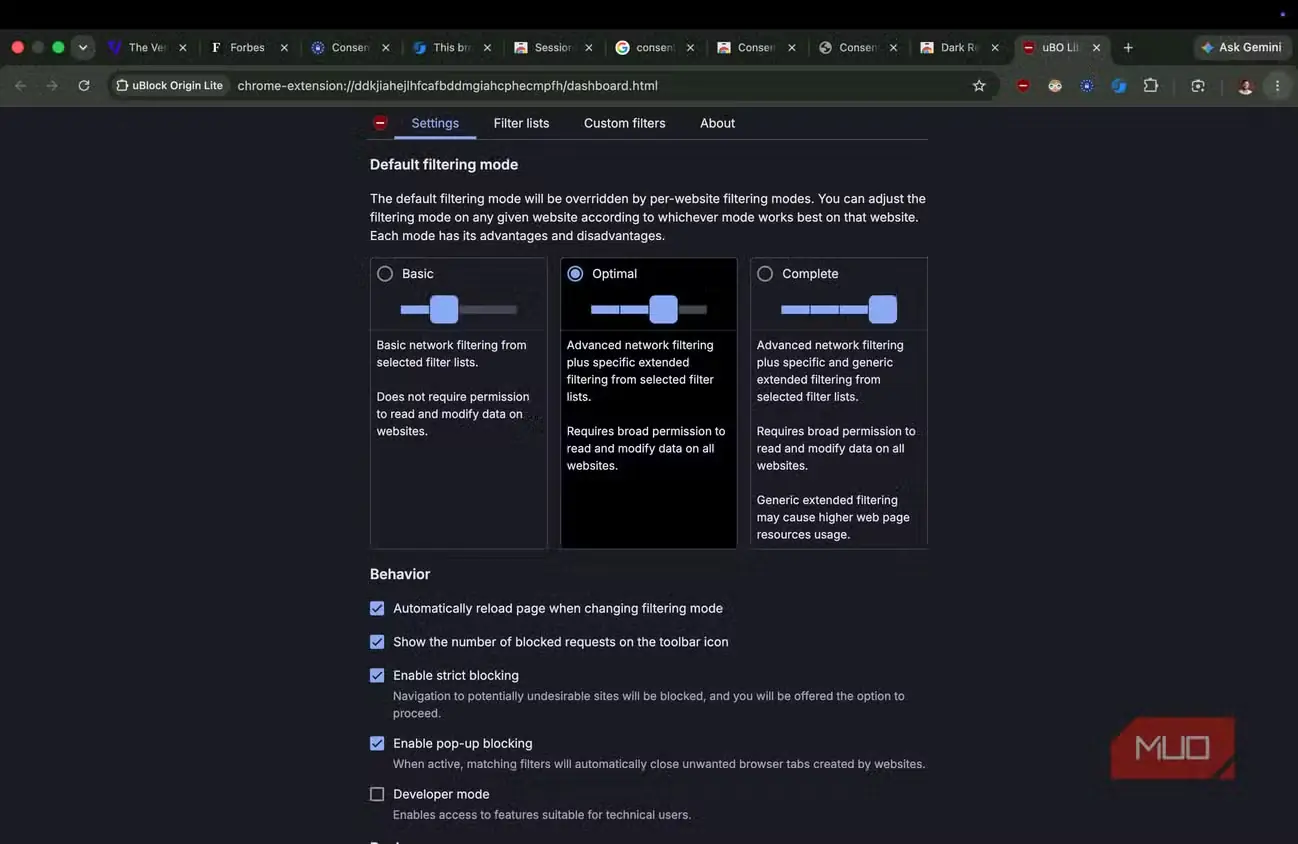Screen dimensions: 1298x844
Task: Click 'Enables access to features suitable' description
Action: 542,814
